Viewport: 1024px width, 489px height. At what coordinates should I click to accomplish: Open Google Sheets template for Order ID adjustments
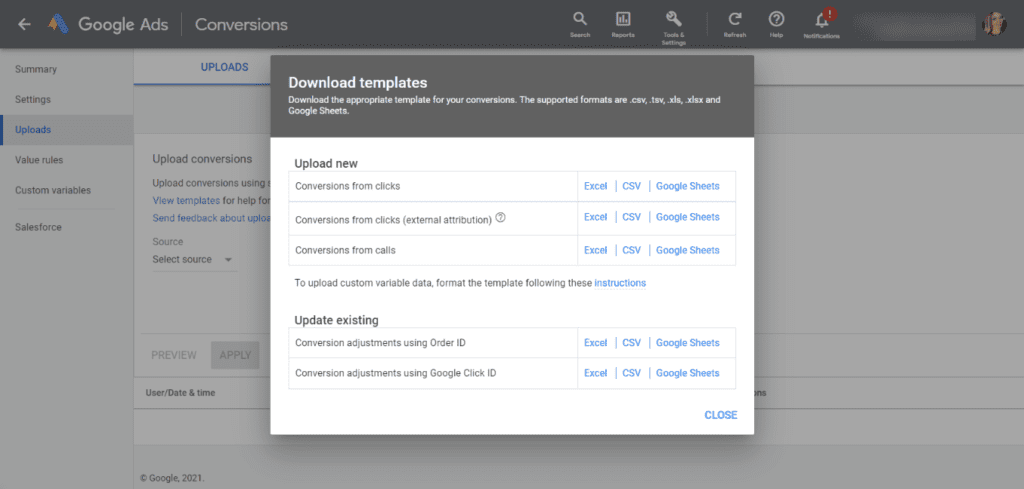pos(688,343)
